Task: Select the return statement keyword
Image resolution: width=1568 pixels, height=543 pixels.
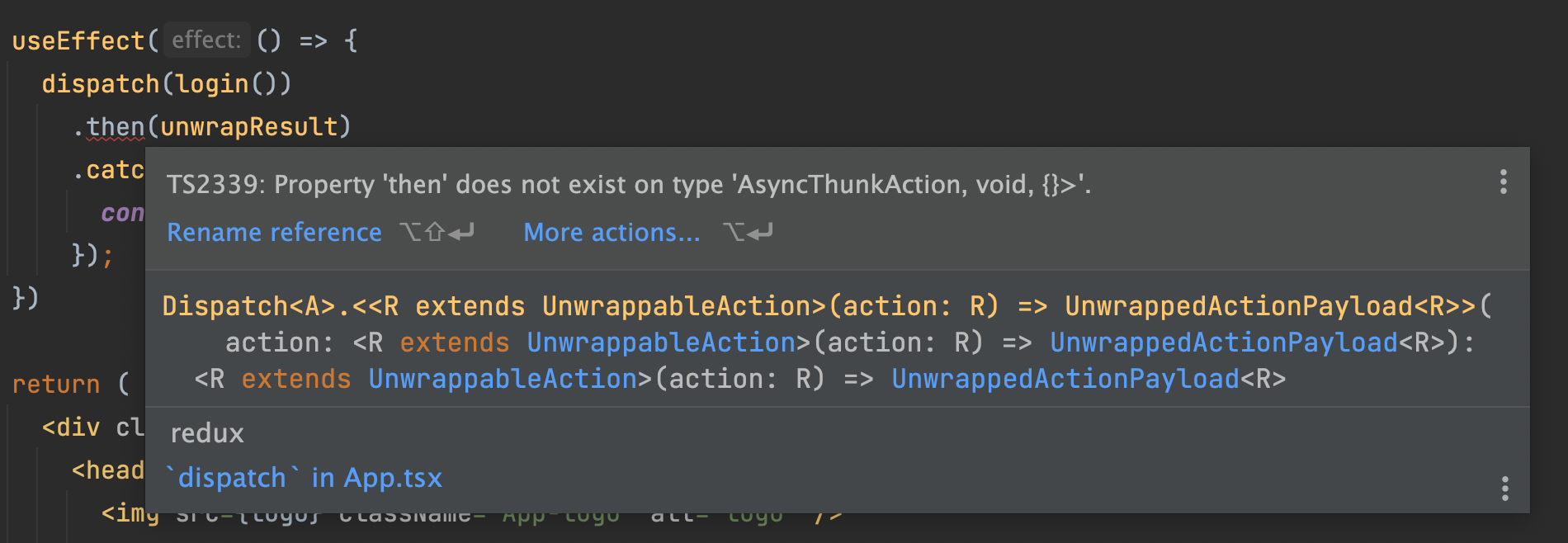Action: [54, 383]
